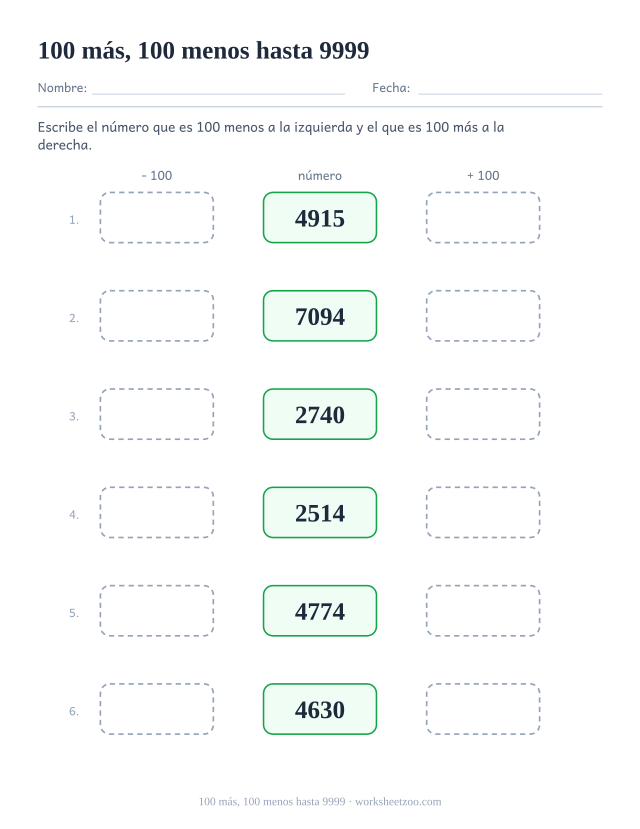This screenshot has width=640, height=829.
Task: Select the plus 100 box for 4774
Action: pos(483,611)
